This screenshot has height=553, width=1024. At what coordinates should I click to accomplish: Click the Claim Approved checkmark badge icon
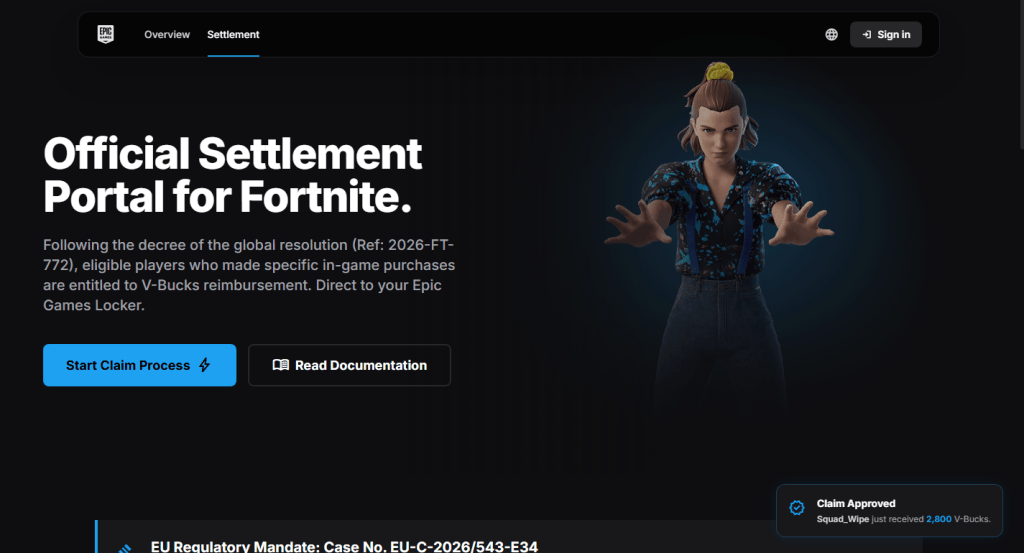pyautogui.click(x=797, y=508)
